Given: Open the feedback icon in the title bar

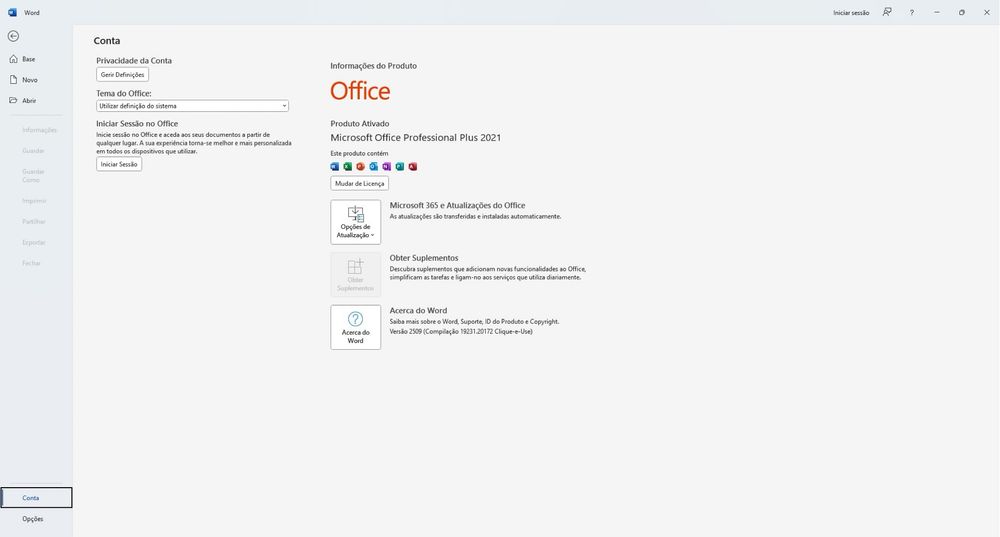Looking at the screenshot, I should [x=887, y=12].
